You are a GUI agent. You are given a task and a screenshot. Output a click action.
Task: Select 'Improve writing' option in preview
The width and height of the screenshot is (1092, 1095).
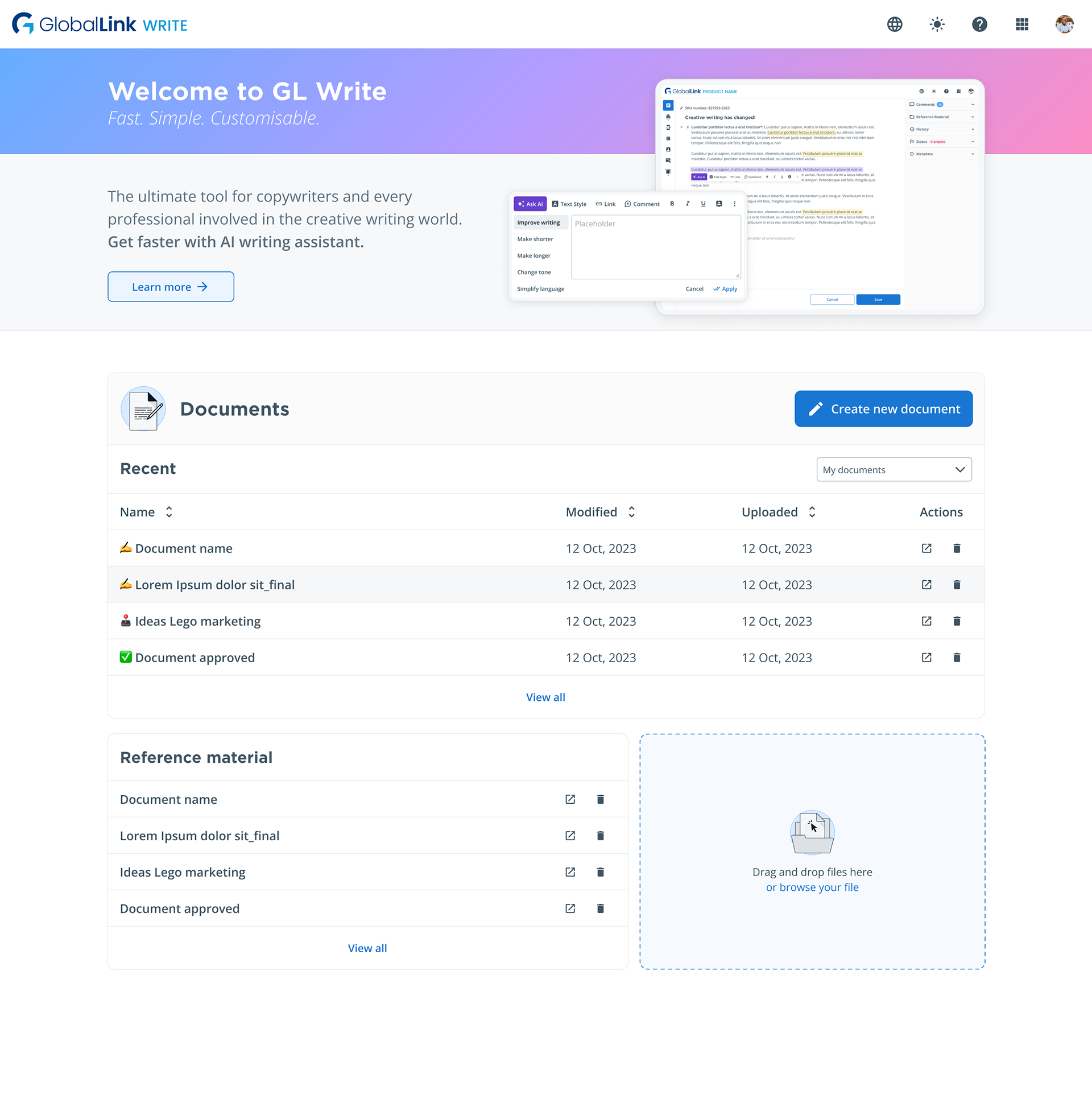(x=540, y=222)
